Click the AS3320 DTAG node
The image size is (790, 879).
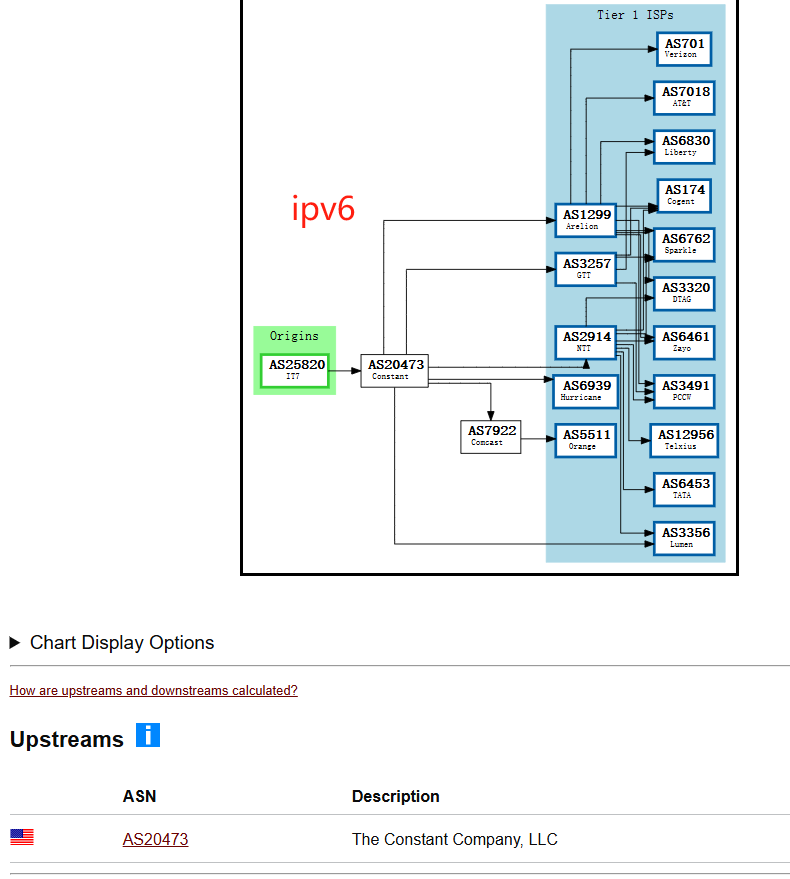685,294
